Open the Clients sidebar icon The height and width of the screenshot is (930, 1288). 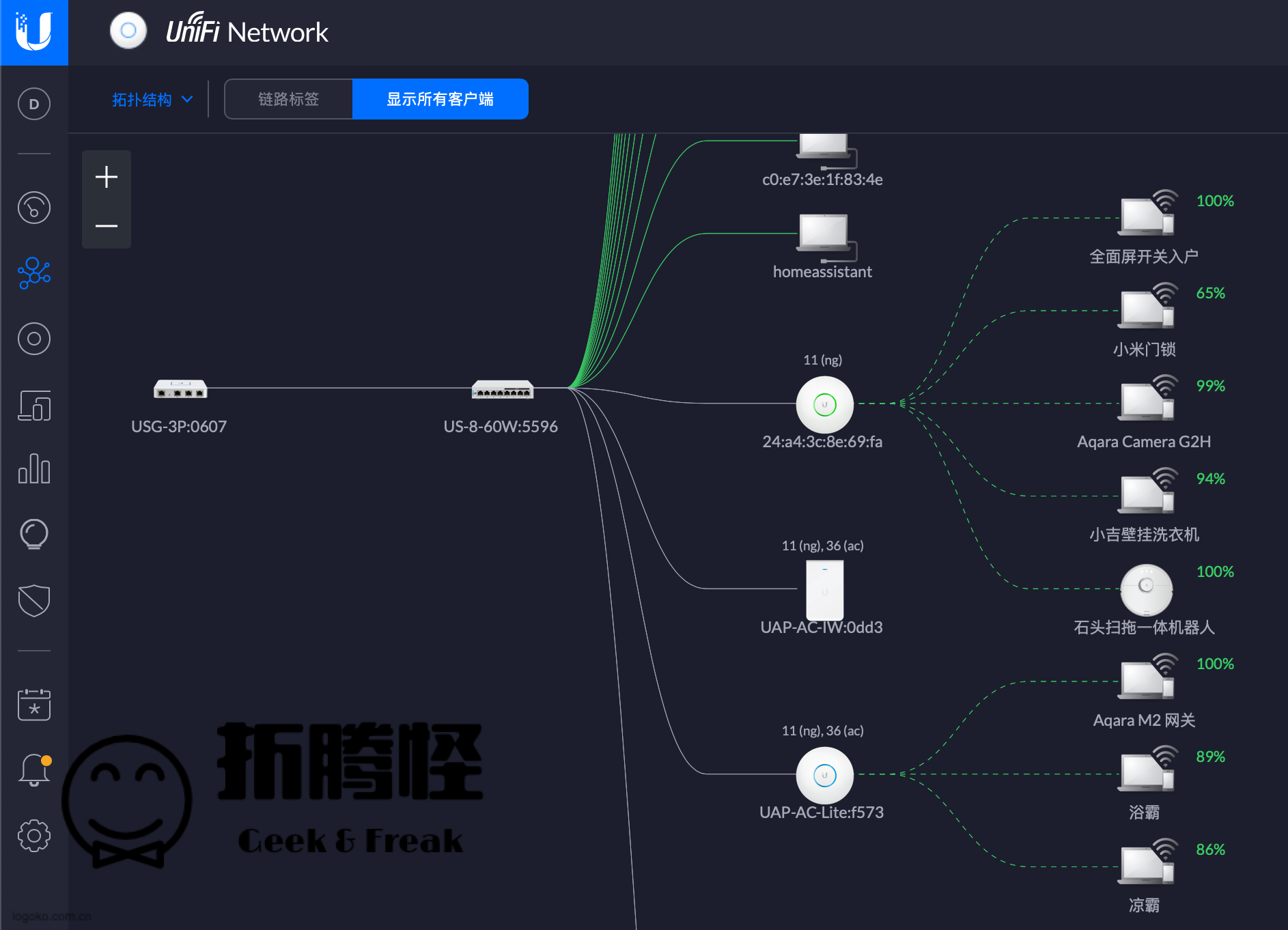pos(34,406)
